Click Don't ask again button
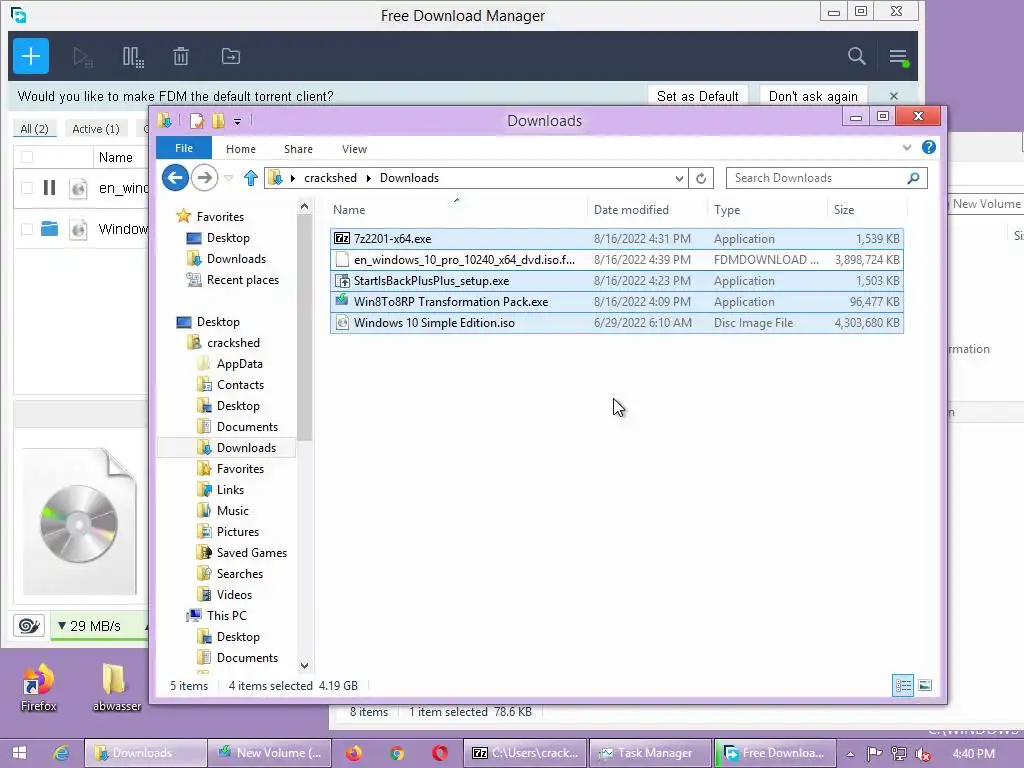 coord(812,97)
